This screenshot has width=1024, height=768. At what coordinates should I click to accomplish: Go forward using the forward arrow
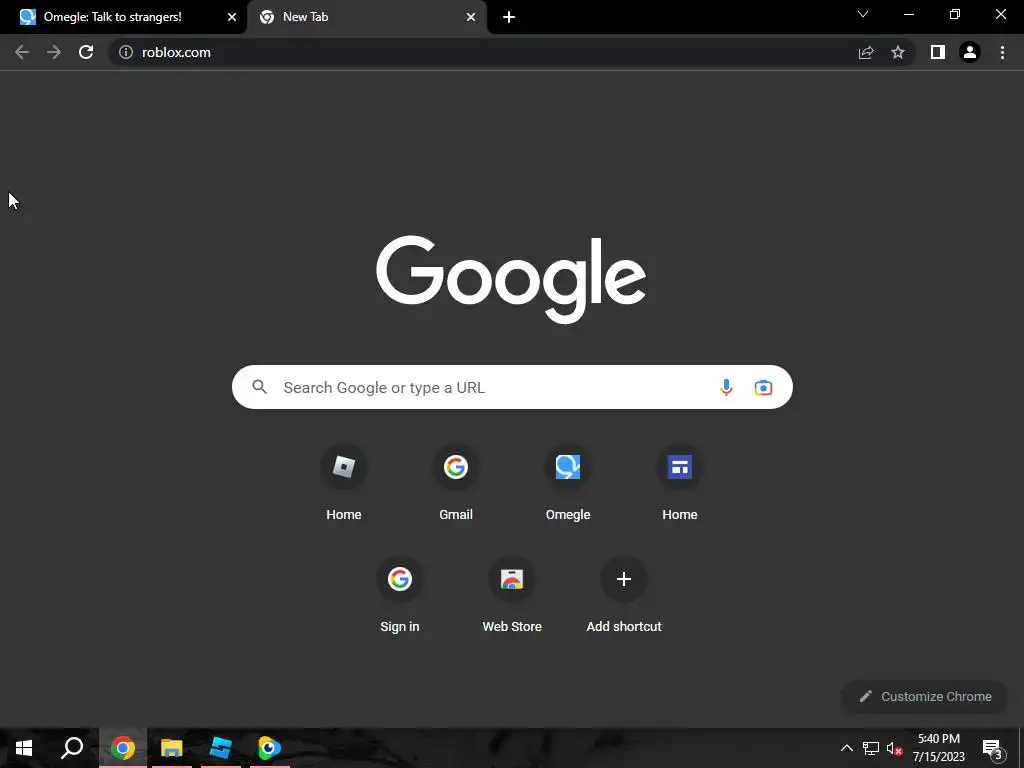tap(54, 52)
